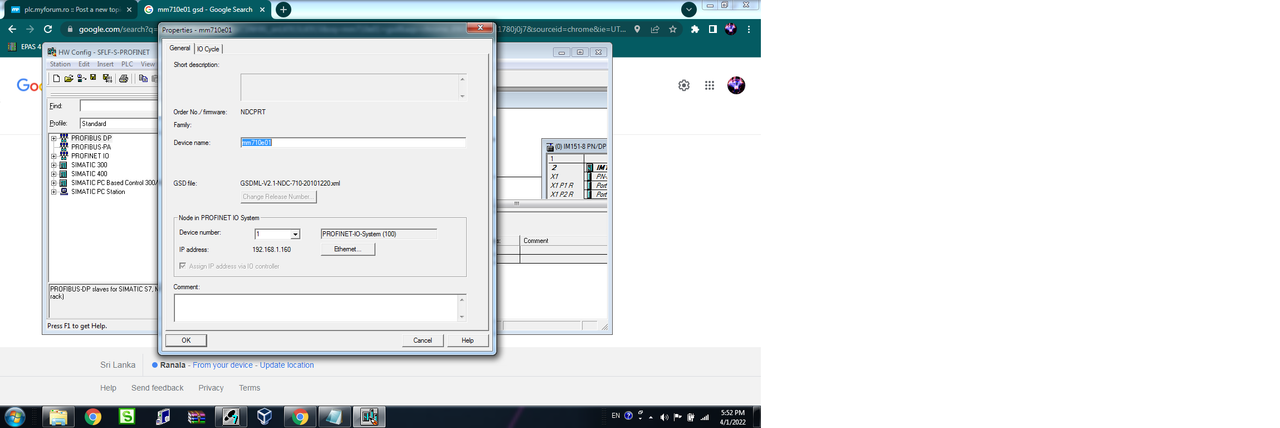1280x428 pixels.
Task: Open the Insert menu
Action: pyautogui.click(x=105, y=64)
